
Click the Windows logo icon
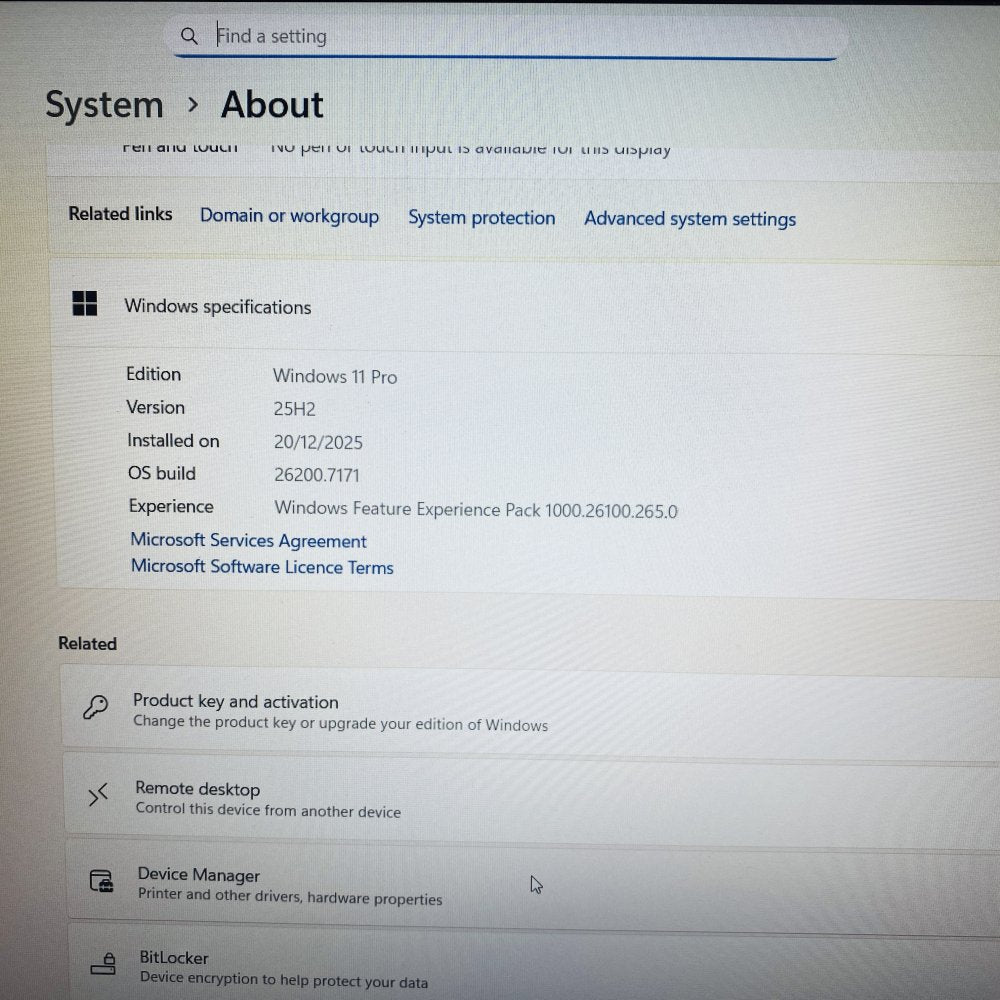click(x=85, y=304)
